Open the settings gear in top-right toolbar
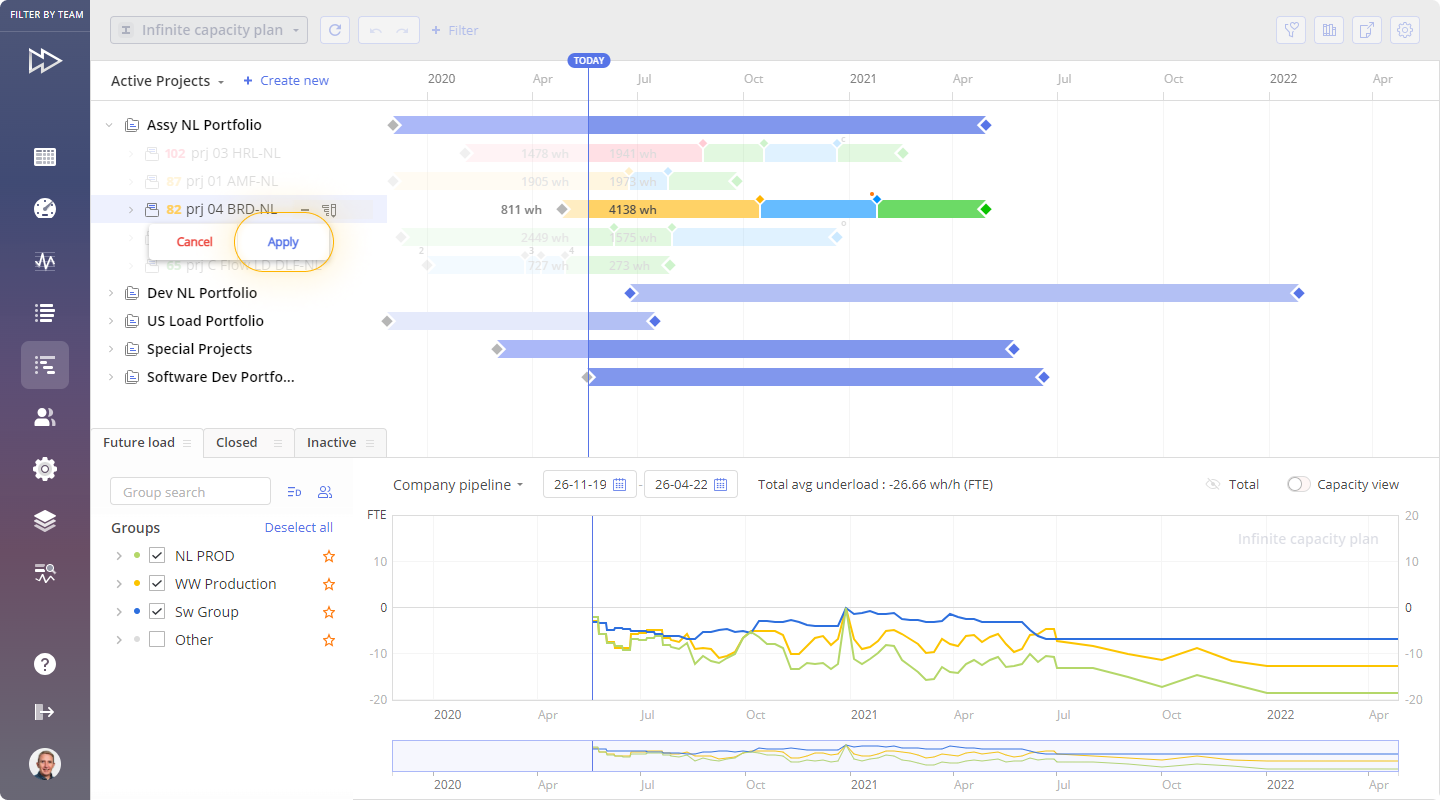 1405,30
